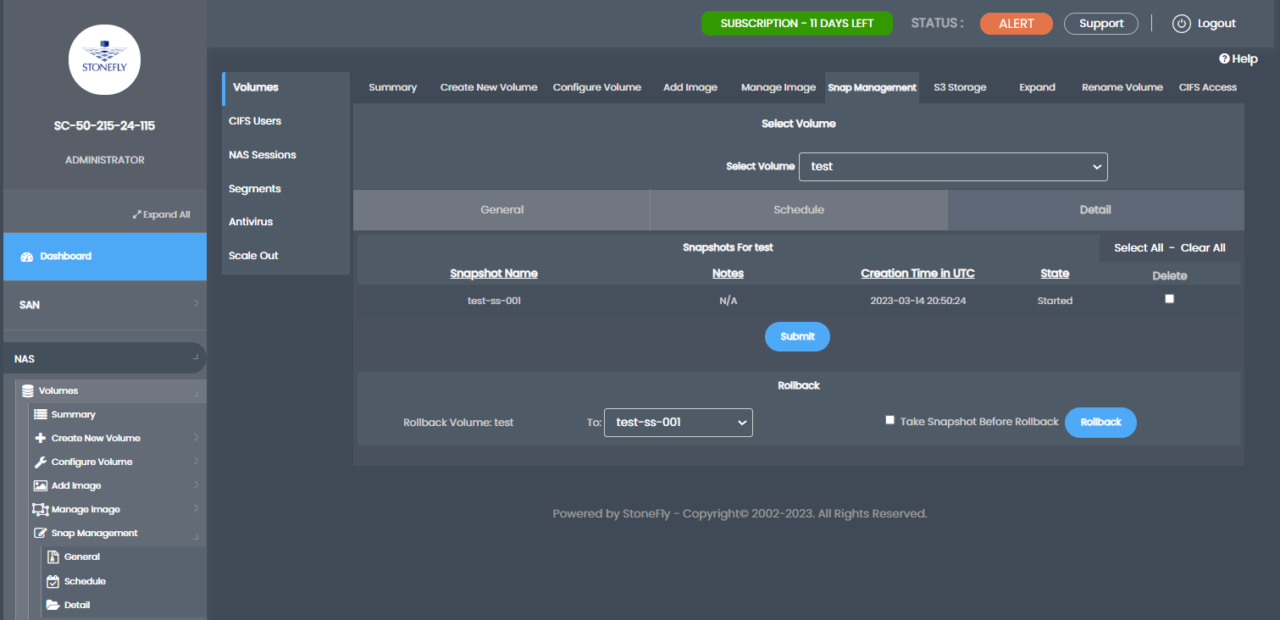
Task: Open the Schedule tab in Snap Management
Action: (x=798, y=210)
